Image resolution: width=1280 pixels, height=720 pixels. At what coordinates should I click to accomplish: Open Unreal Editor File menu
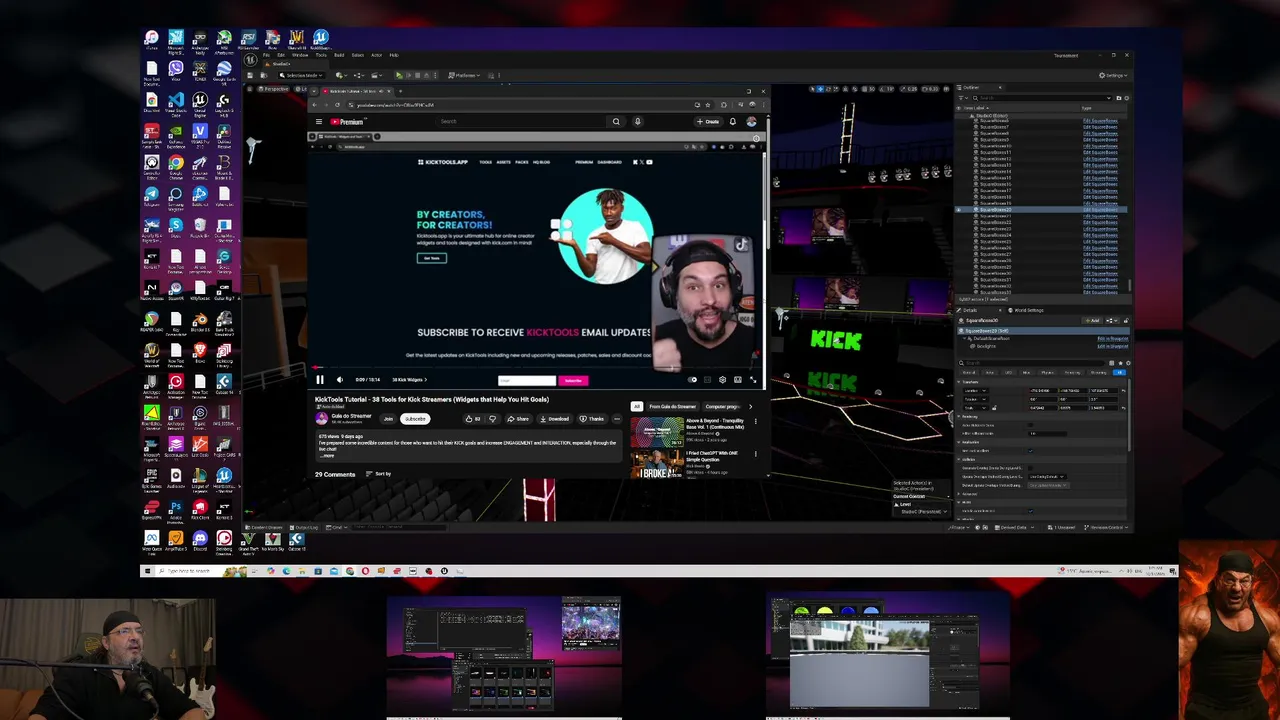266,55
